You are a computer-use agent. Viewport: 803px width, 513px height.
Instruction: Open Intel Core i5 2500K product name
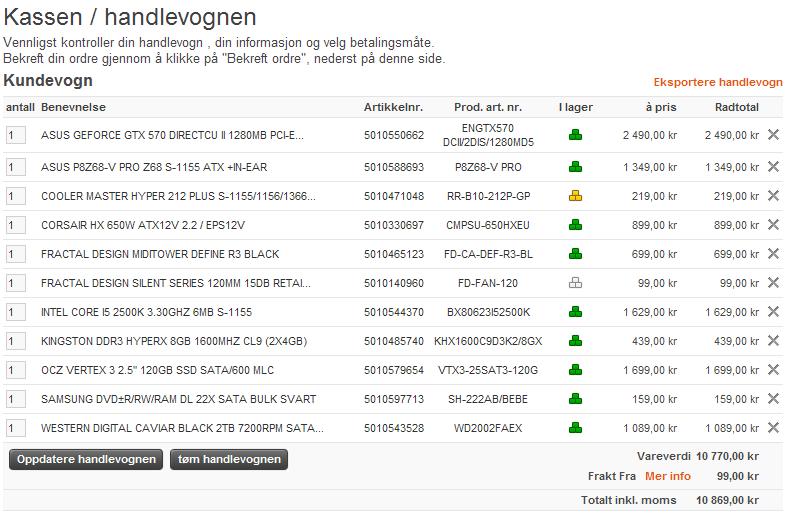(146, 312)
